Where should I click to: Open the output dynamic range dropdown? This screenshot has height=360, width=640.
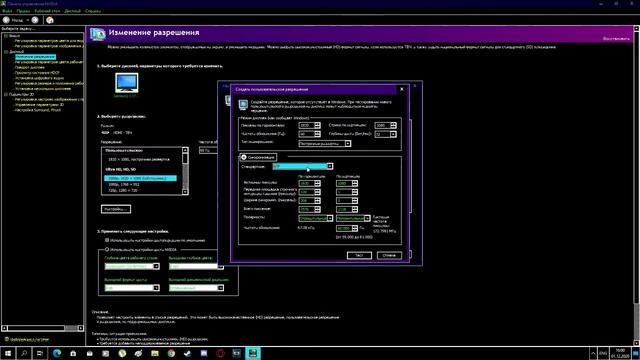coord(196,288)
